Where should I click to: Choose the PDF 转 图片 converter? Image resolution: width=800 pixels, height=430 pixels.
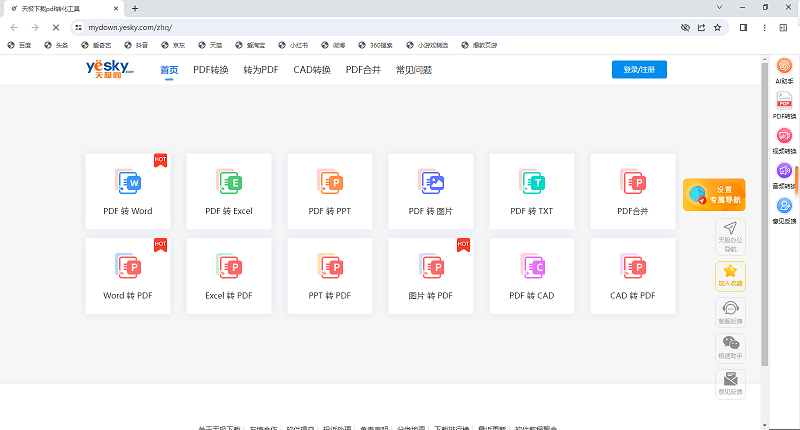(431, 190)
